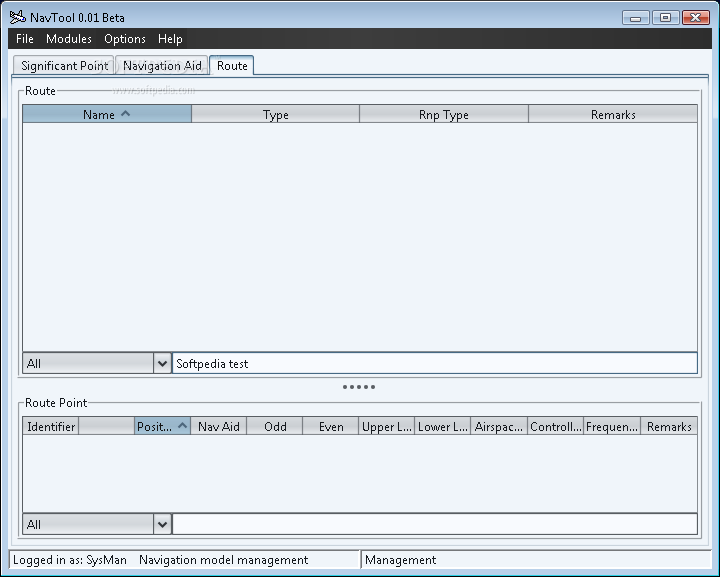Click Remarks header in Route table
The image size is (720, 577).
(613, 114)
